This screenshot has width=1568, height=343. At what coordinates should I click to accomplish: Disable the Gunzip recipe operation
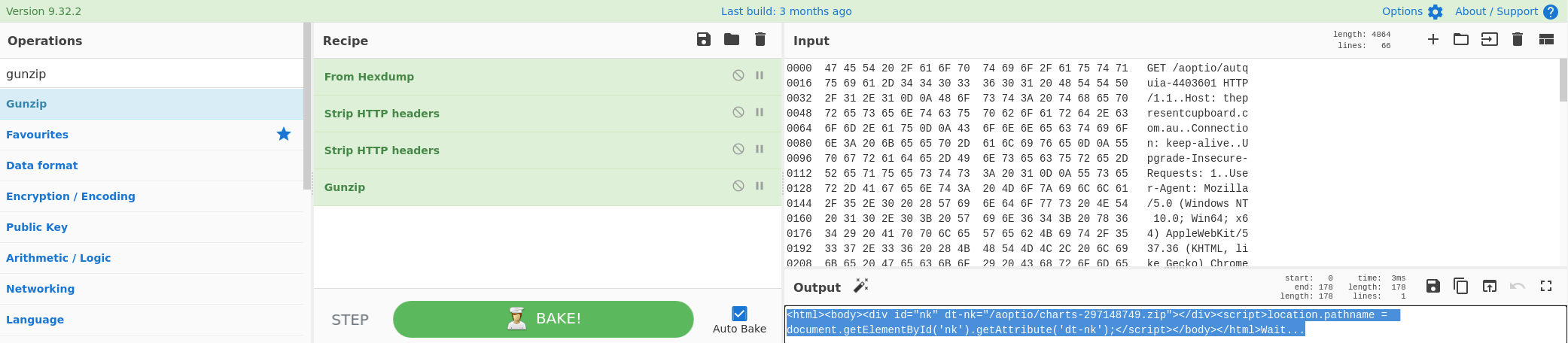[x=738, y=186]
